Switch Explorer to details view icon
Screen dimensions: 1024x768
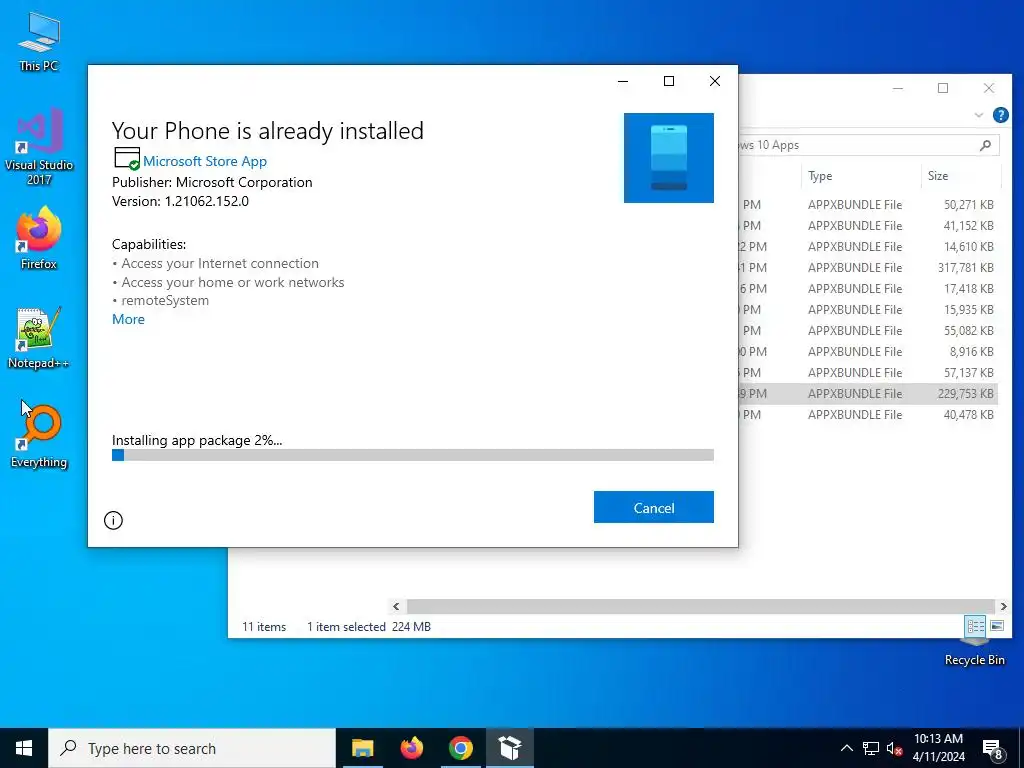point(975,626)
